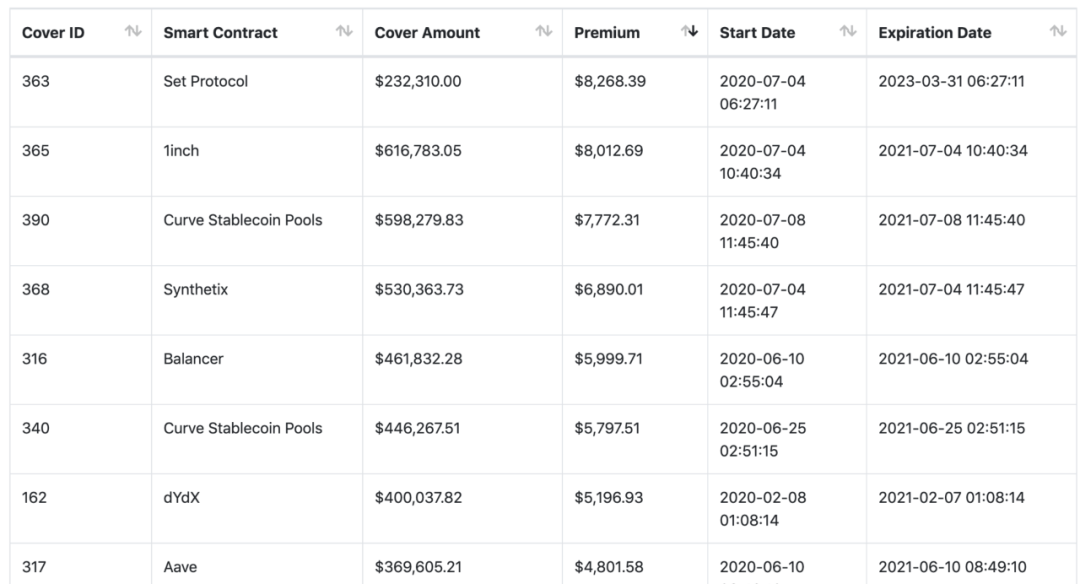Click the Expiration Date sort arrows icon
Screen dimensions: 1080x584
point(1057,33)
